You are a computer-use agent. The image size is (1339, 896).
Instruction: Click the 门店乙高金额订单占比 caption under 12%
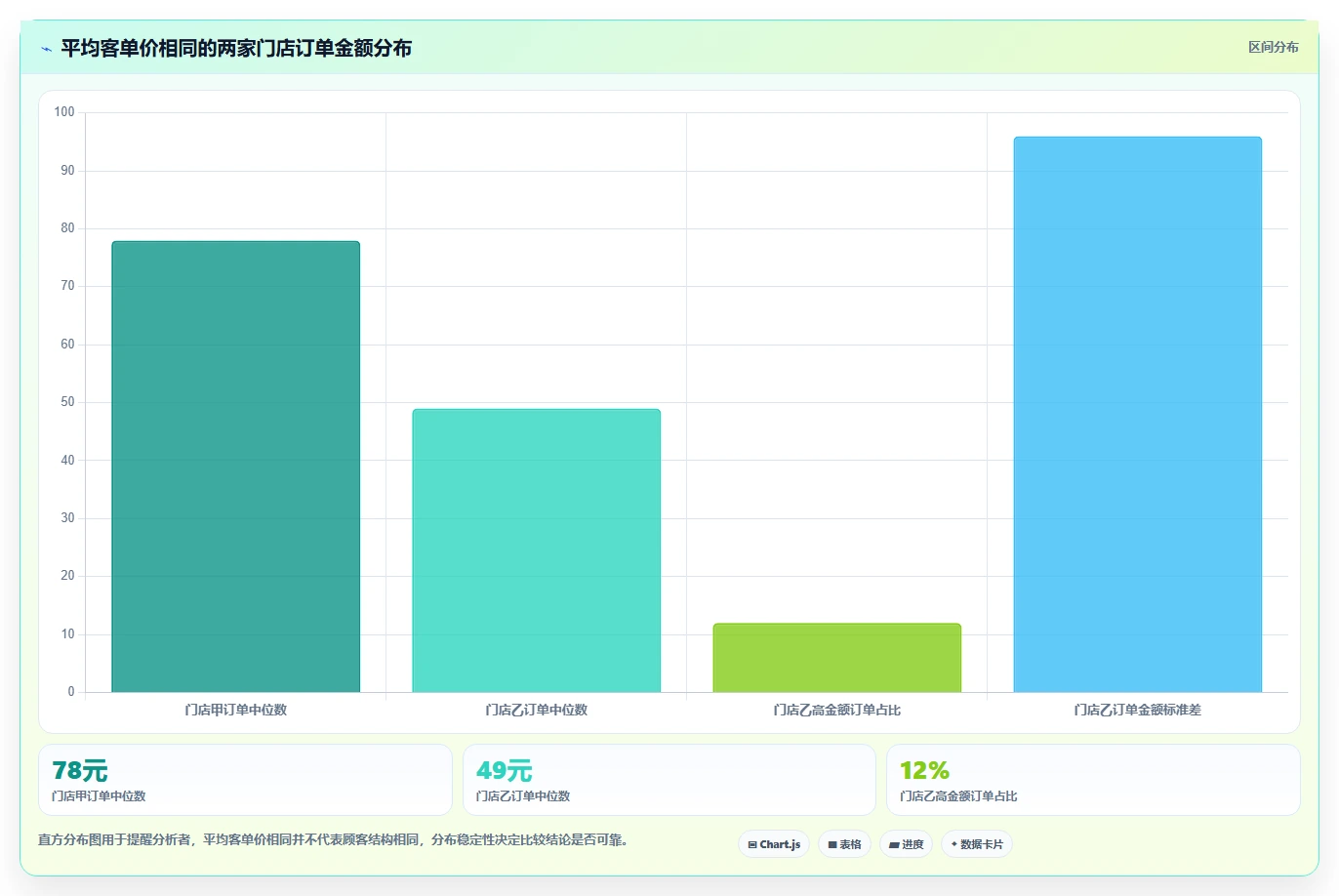click(x=958, y=796)
